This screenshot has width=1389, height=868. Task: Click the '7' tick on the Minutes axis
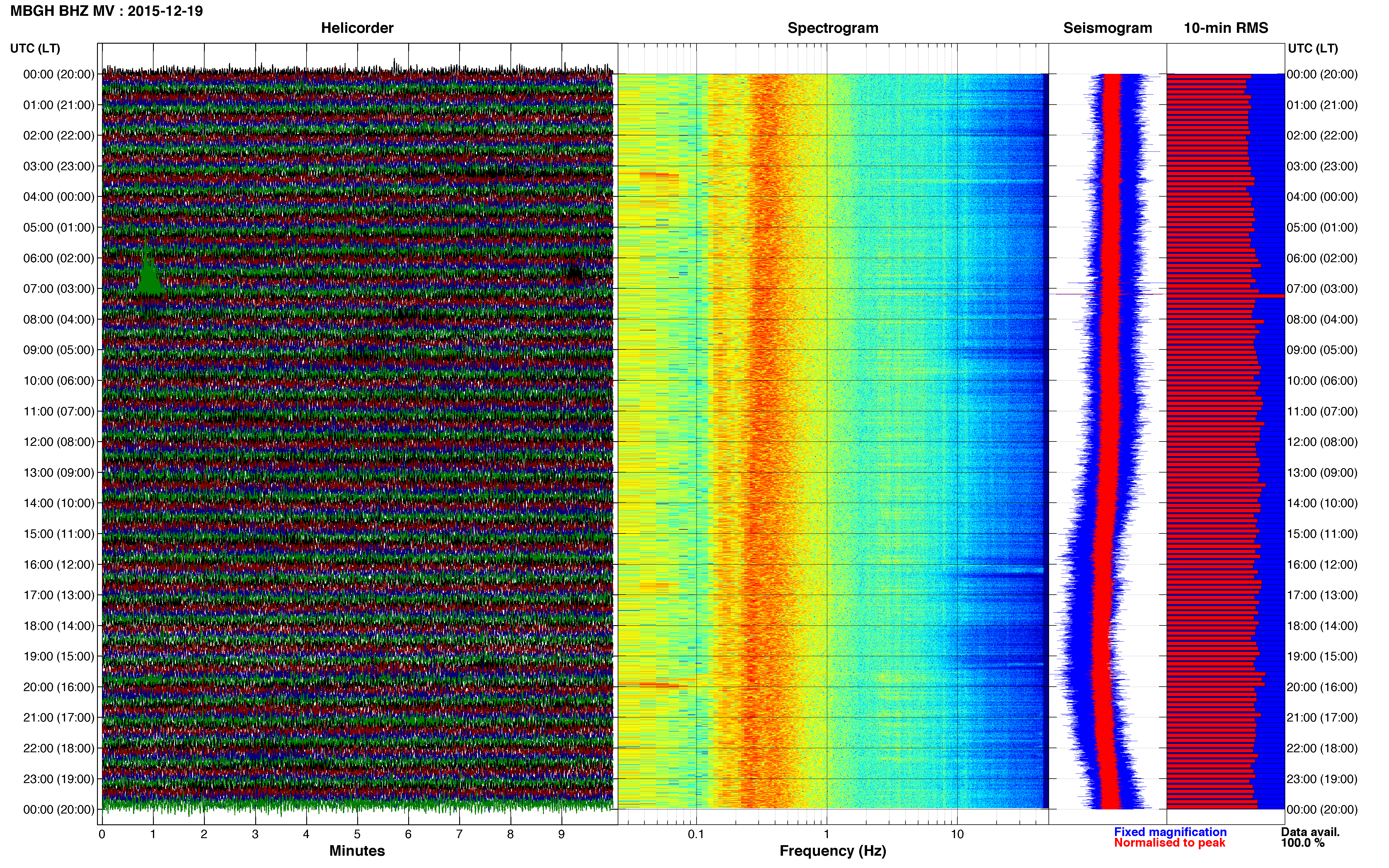pyautogui.click(x=459, y=835)
